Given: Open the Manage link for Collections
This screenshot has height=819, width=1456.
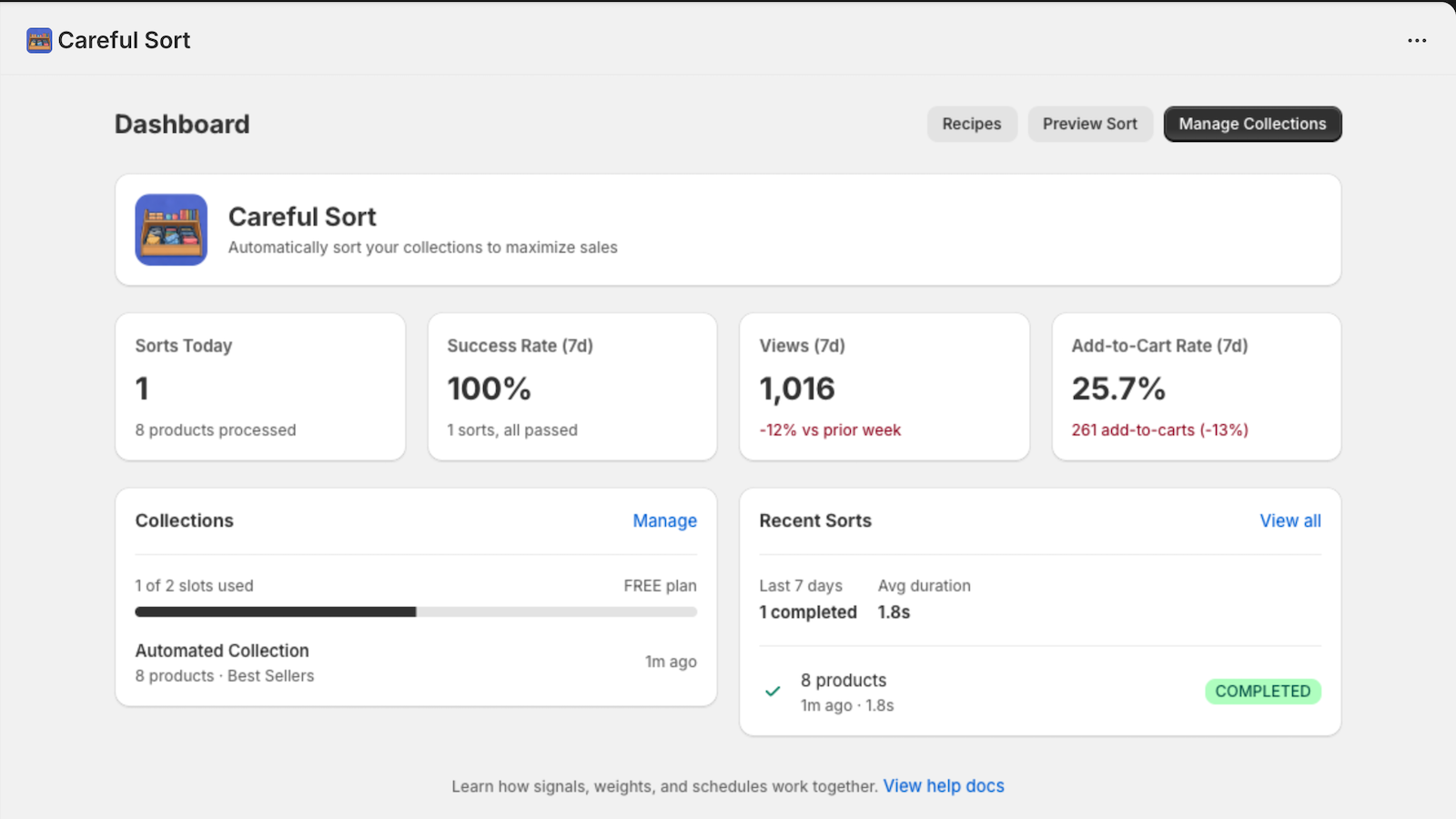Looking at the screenshot, I should [664, 521].
